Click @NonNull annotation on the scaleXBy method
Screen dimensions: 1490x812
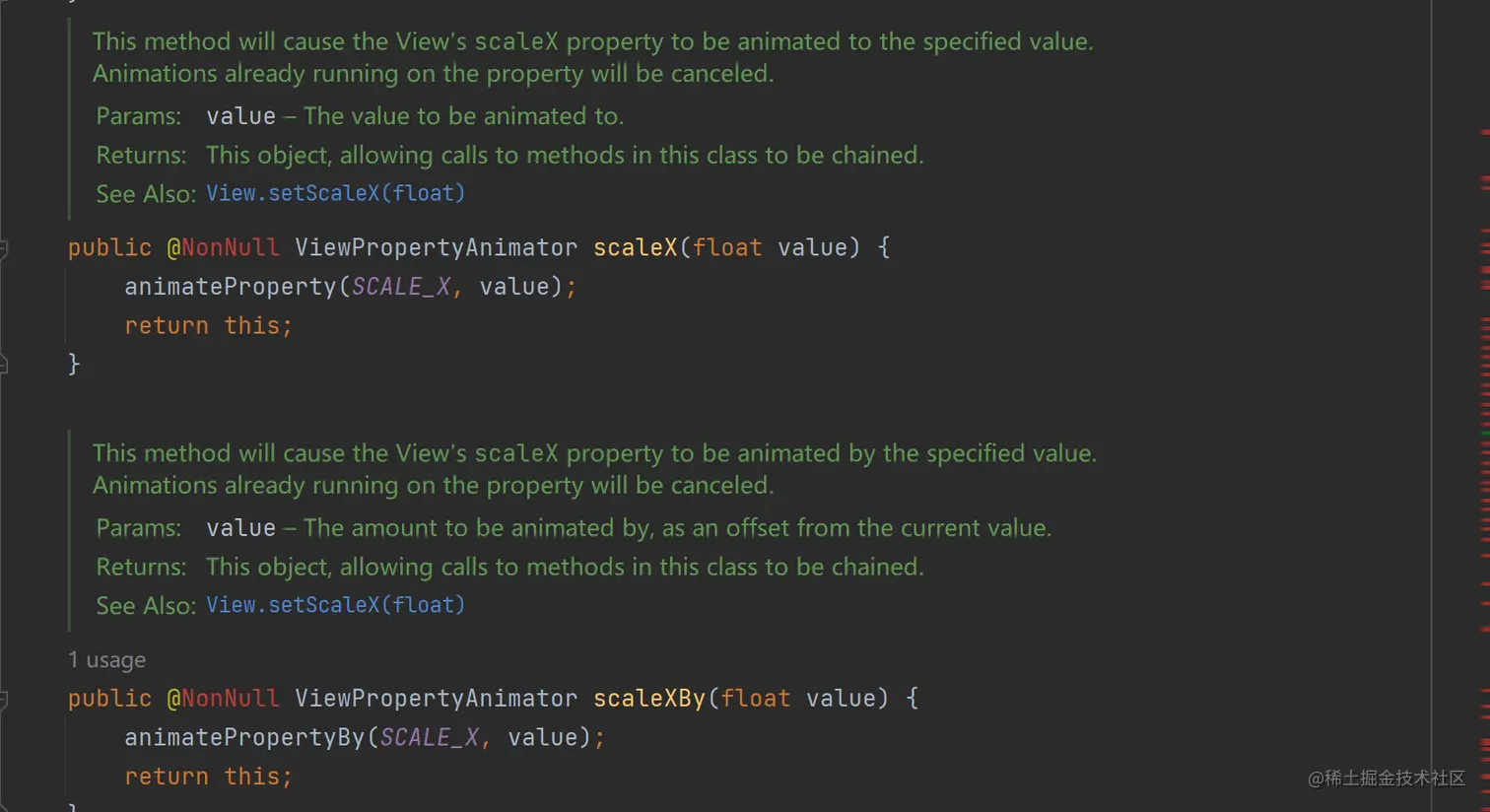pos(223,699)
